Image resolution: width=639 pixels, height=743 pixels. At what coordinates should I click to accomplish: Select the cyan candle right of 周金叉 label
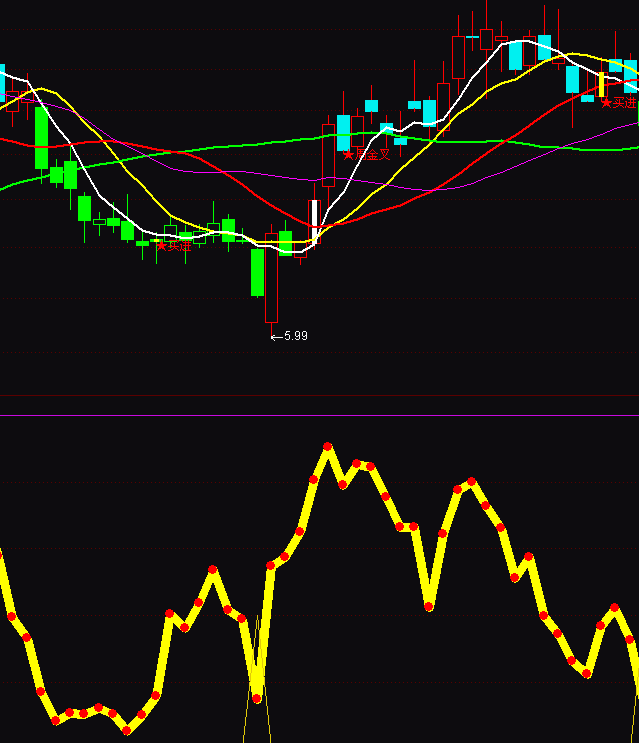401,137
